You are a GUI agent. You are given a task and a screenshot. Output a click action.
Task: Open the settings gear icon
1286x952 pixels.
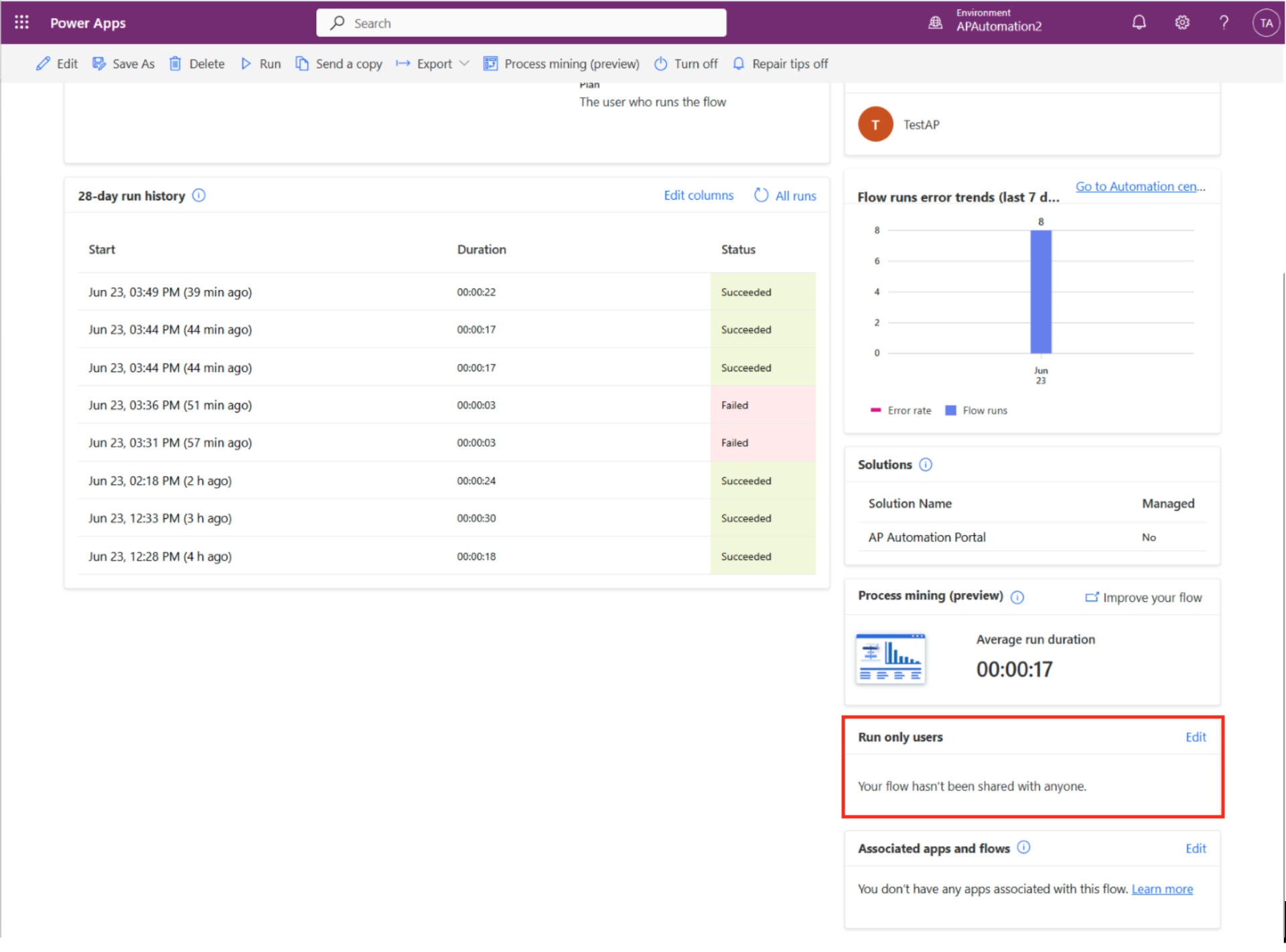pos(1182,23)
